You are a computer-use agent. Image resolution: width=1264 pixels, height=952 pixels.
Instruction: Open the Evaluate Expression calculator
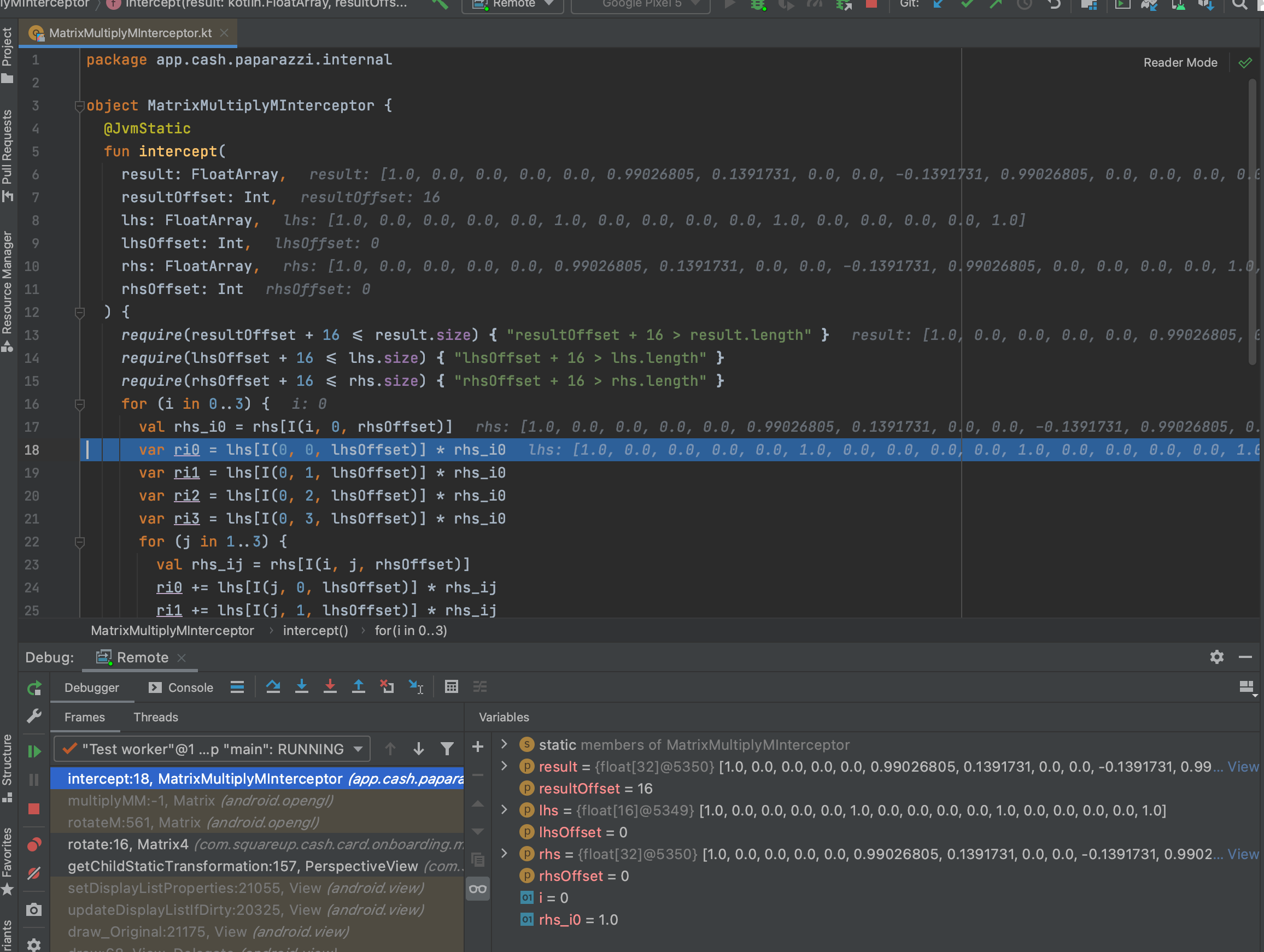[452, 686]
